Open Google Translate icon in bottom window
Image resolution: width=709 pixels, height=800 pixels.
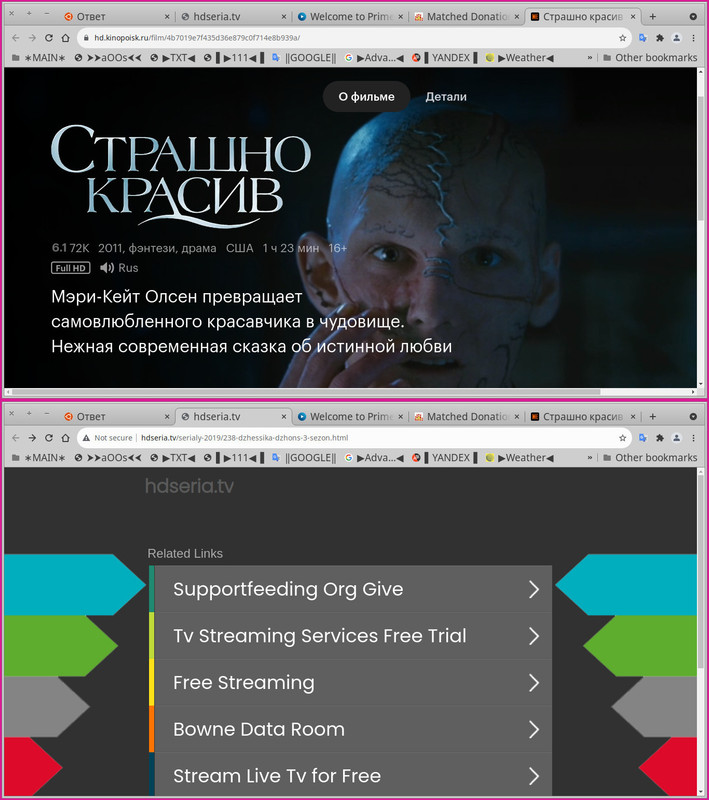point(643,438)
